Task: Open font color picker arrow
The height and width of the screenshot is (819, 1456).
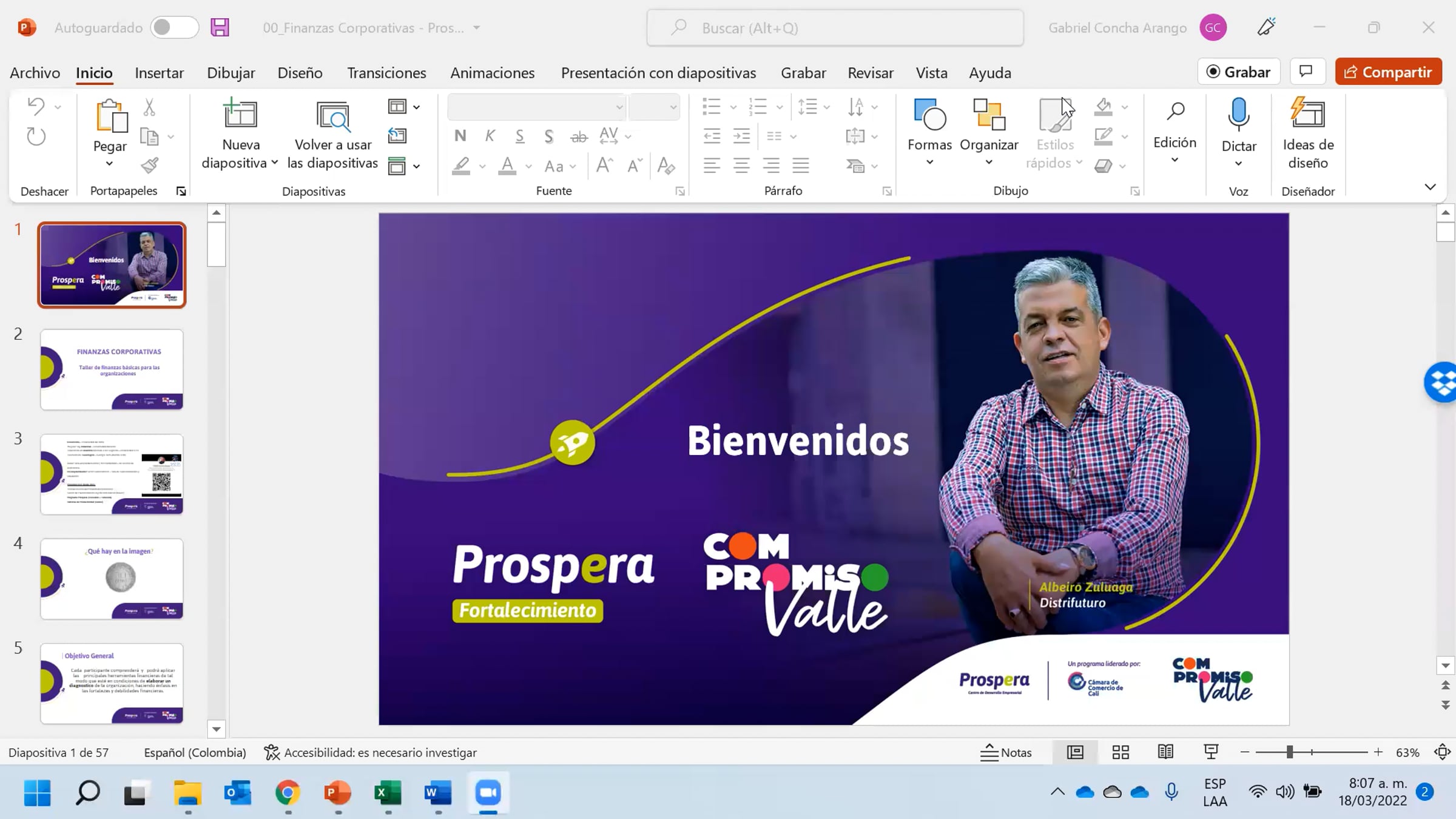Action: coord(528,166)
